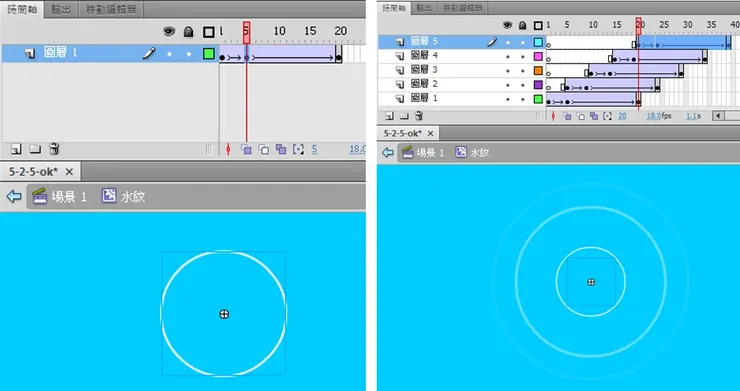Viewport: 740px width, 391px height.
Task: Go to 場景 1 in right edit bar
Action: click(x=423, y=153)
